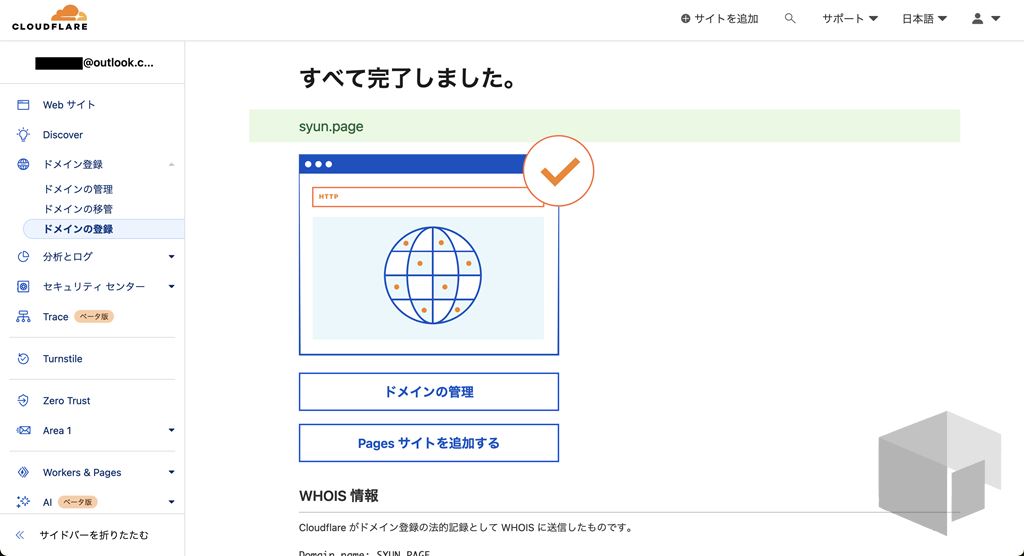The image size is (1024, 556).
Task: Click the 分析とログ pie chart icon
Action: tap(23, 257)
